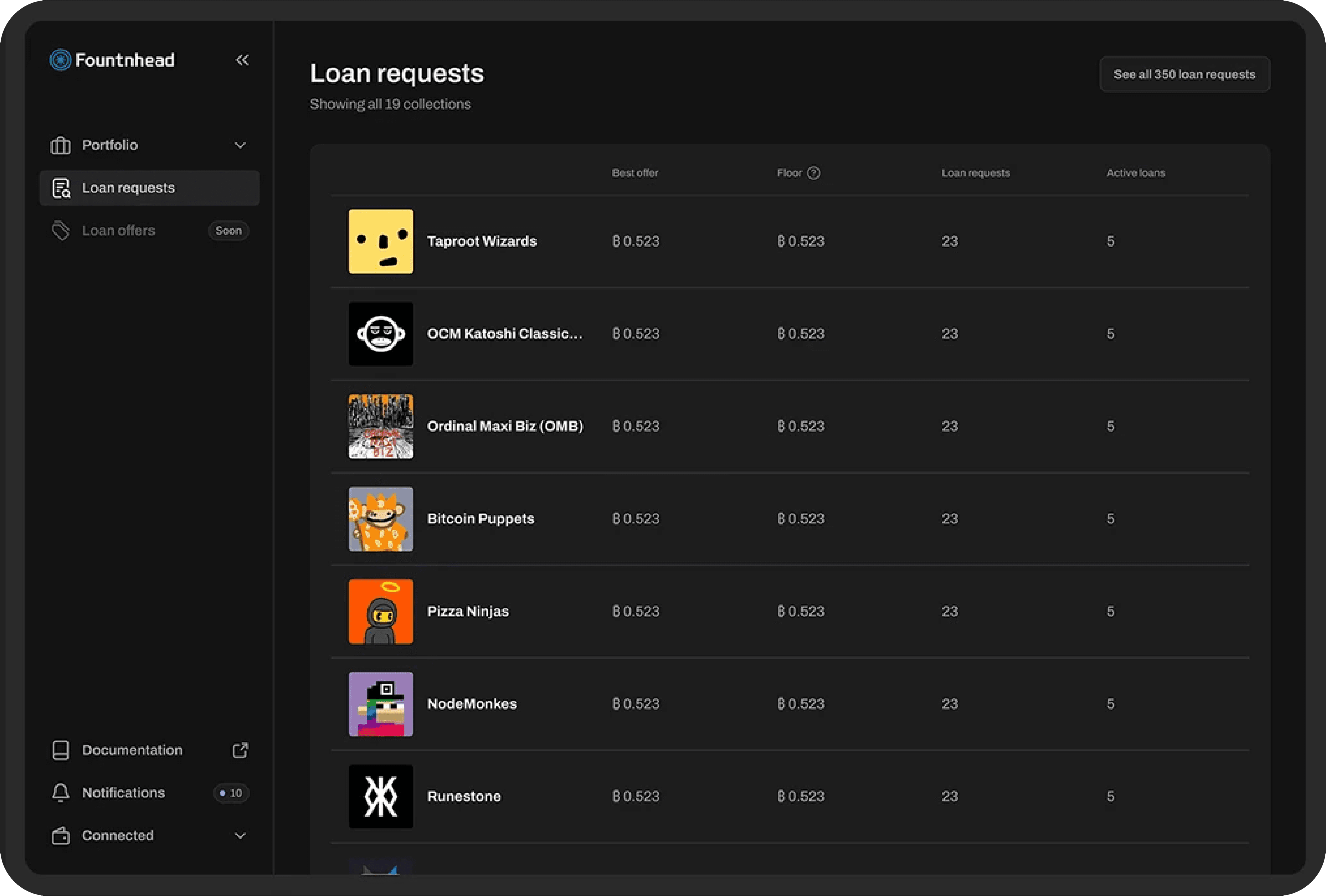Select Loan requests in sidebar
Screen dimensions: 1326x896
click(128, 188)
